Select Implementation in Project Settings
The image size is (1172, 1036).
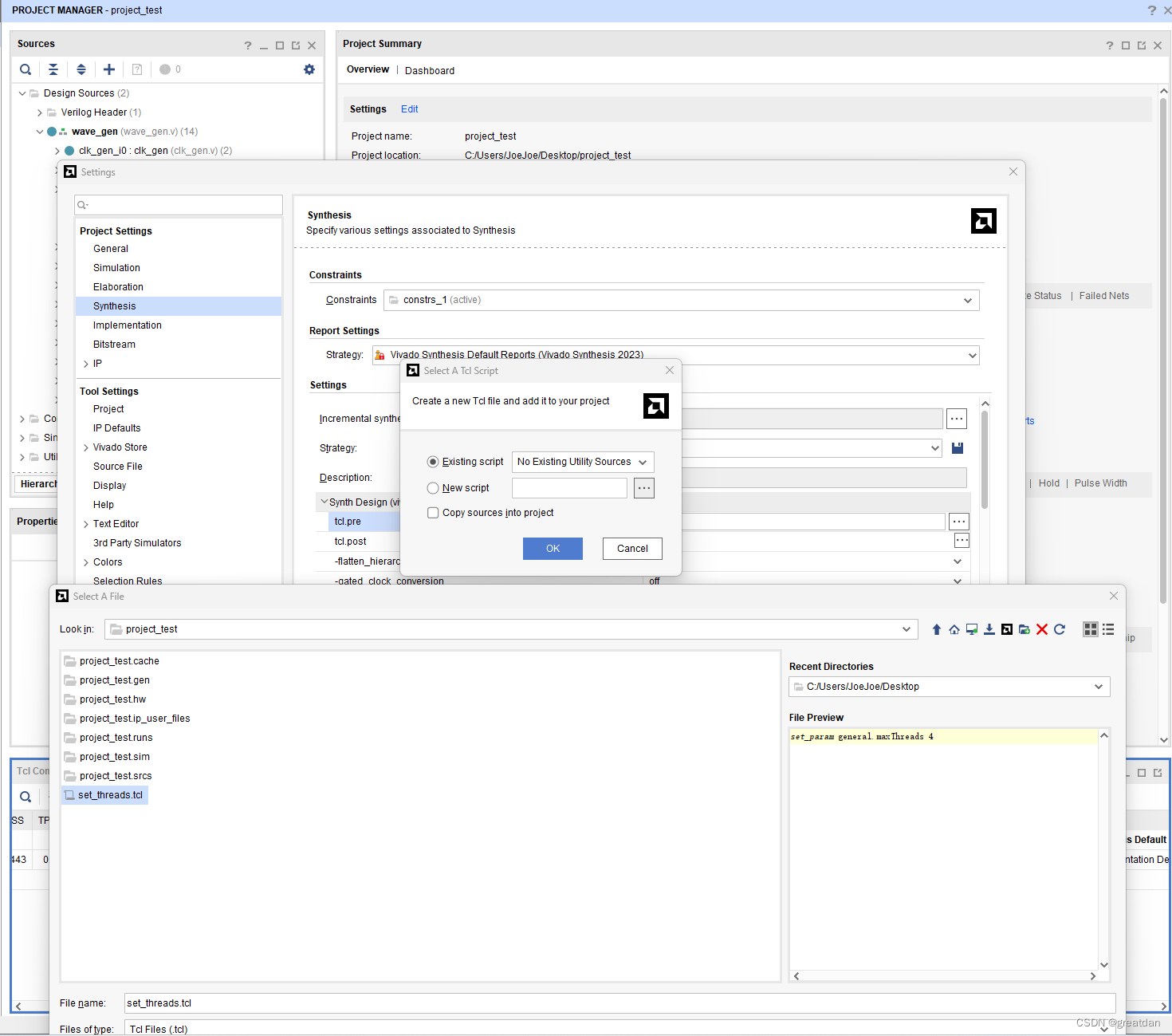pos(128,325)
